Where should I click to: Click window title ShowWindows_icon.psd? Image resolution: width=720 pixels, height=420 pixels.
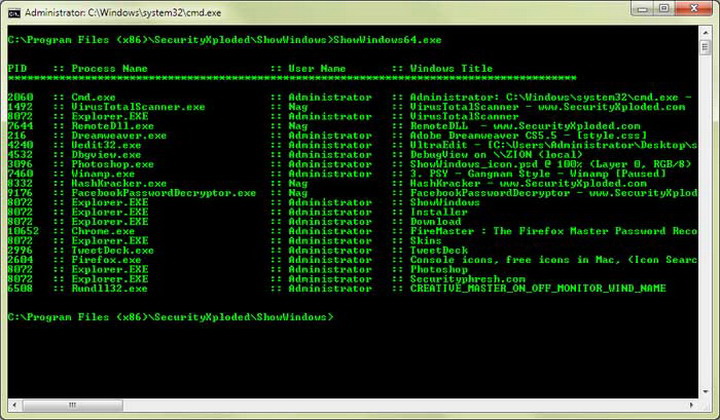[477, 164]
